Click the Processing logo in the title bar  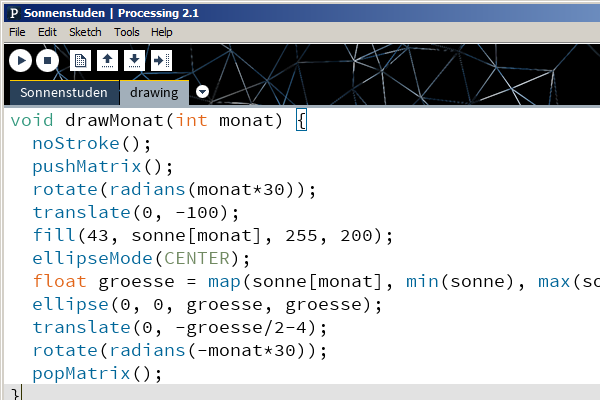(x=14, y=13)
